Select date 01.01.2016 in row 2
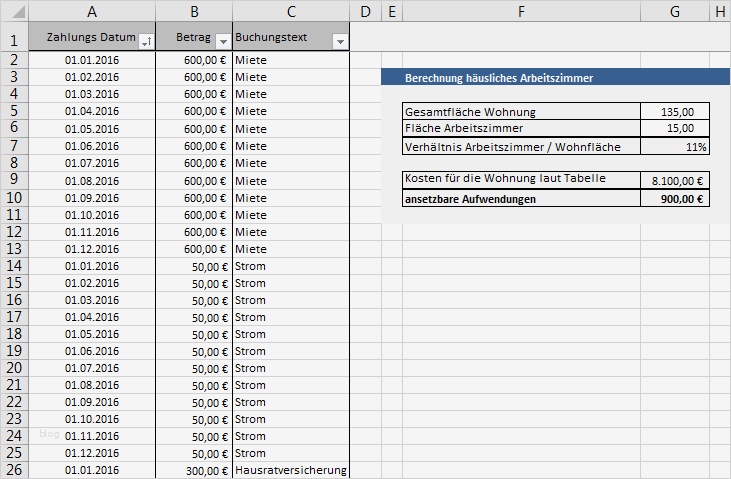Viewport: 731px width, 479px height. (x=92, y=60)
